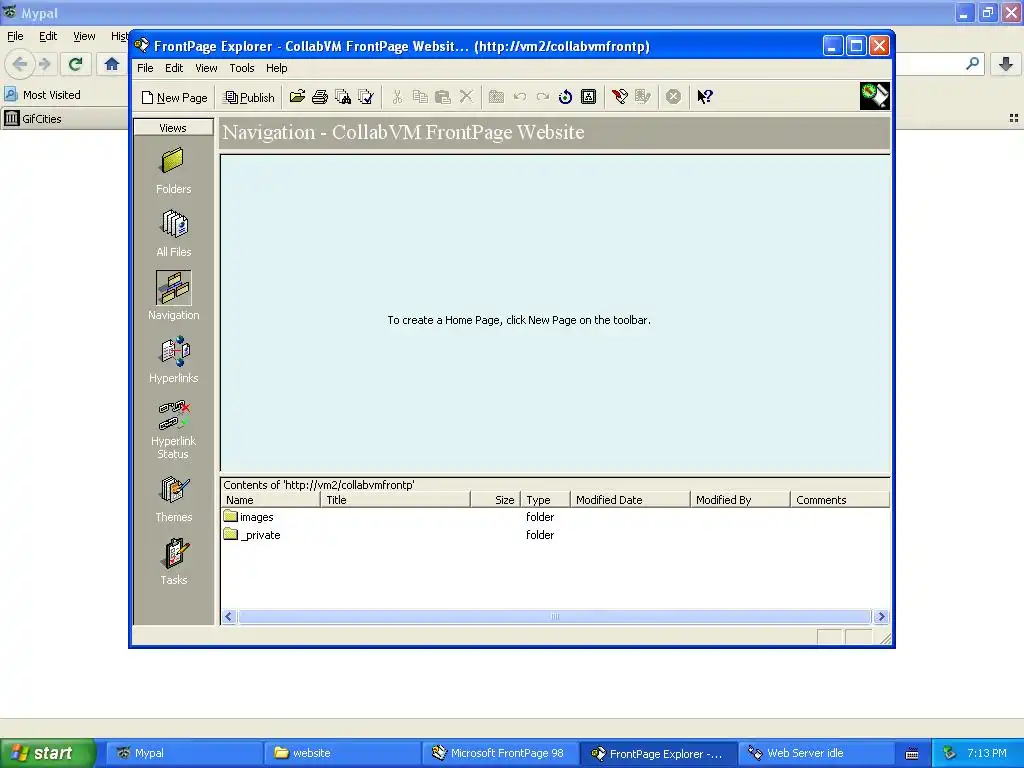Select the Navigation view icon
Viewport: 1024px width, 768px height.
(173, 288)
